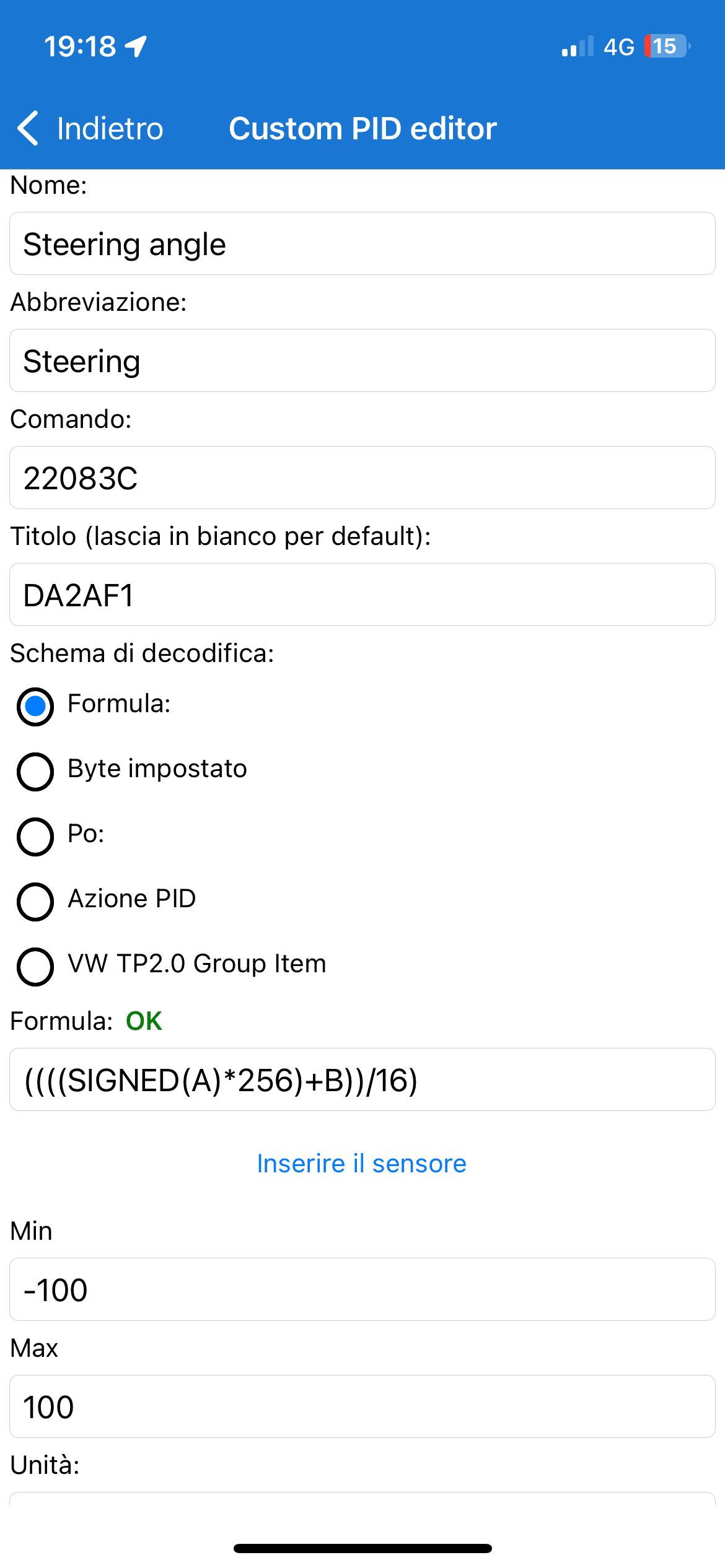Focus the Abbreviazione field 'Steering'
Viewport: 725px width, 1568px height.
[362, 361]
